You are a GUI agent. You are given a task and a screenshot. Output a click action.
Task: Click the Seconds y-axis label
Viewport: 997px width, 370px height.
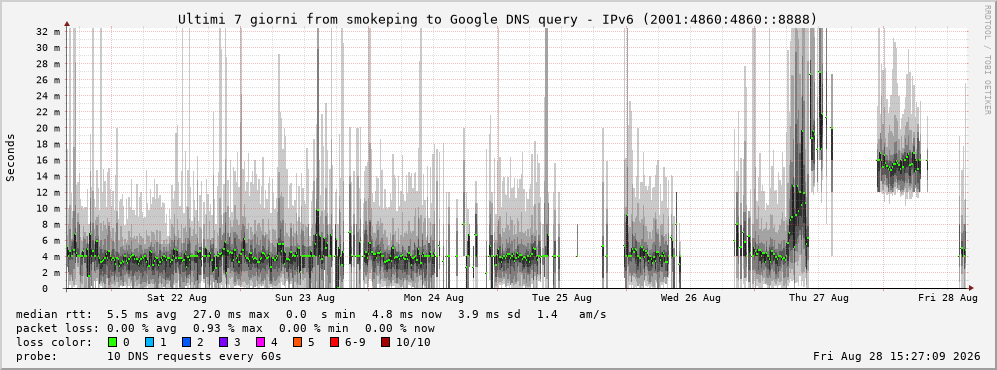click(11, 158)
